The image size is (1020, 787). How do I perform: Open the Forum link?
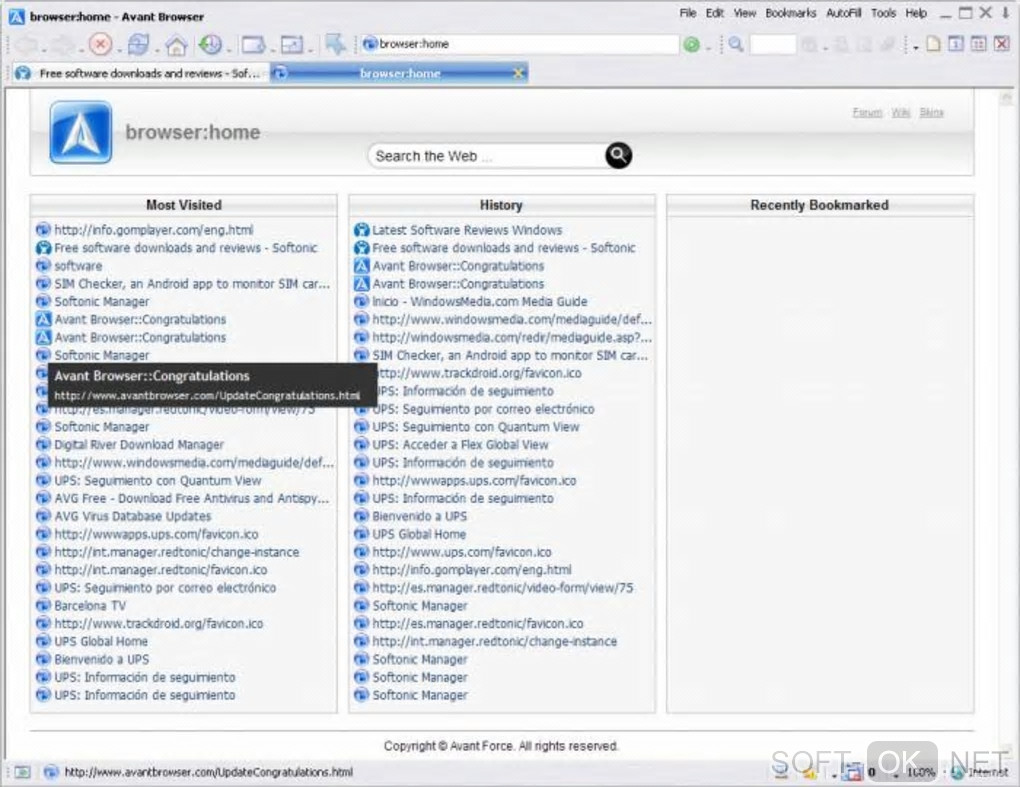[867, 113]
